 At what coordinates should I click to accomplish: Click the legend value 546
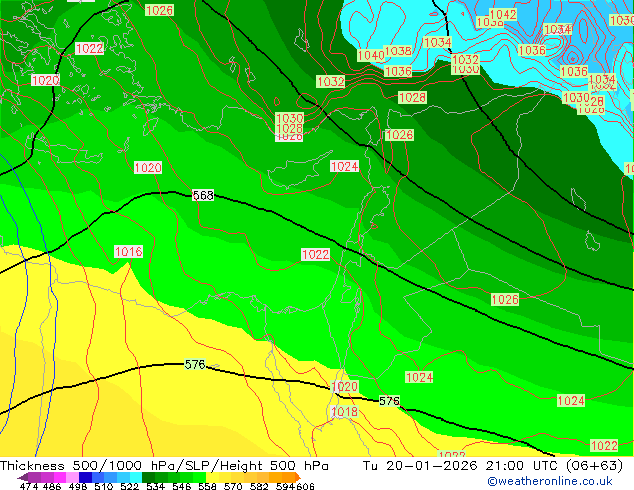point(182,486)
